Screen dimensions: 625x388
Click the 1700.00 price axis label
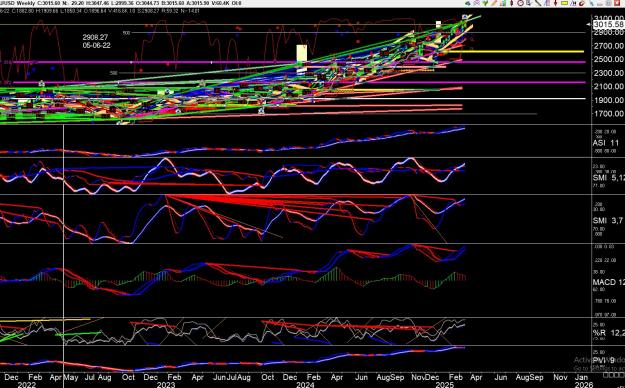point(609,114)
